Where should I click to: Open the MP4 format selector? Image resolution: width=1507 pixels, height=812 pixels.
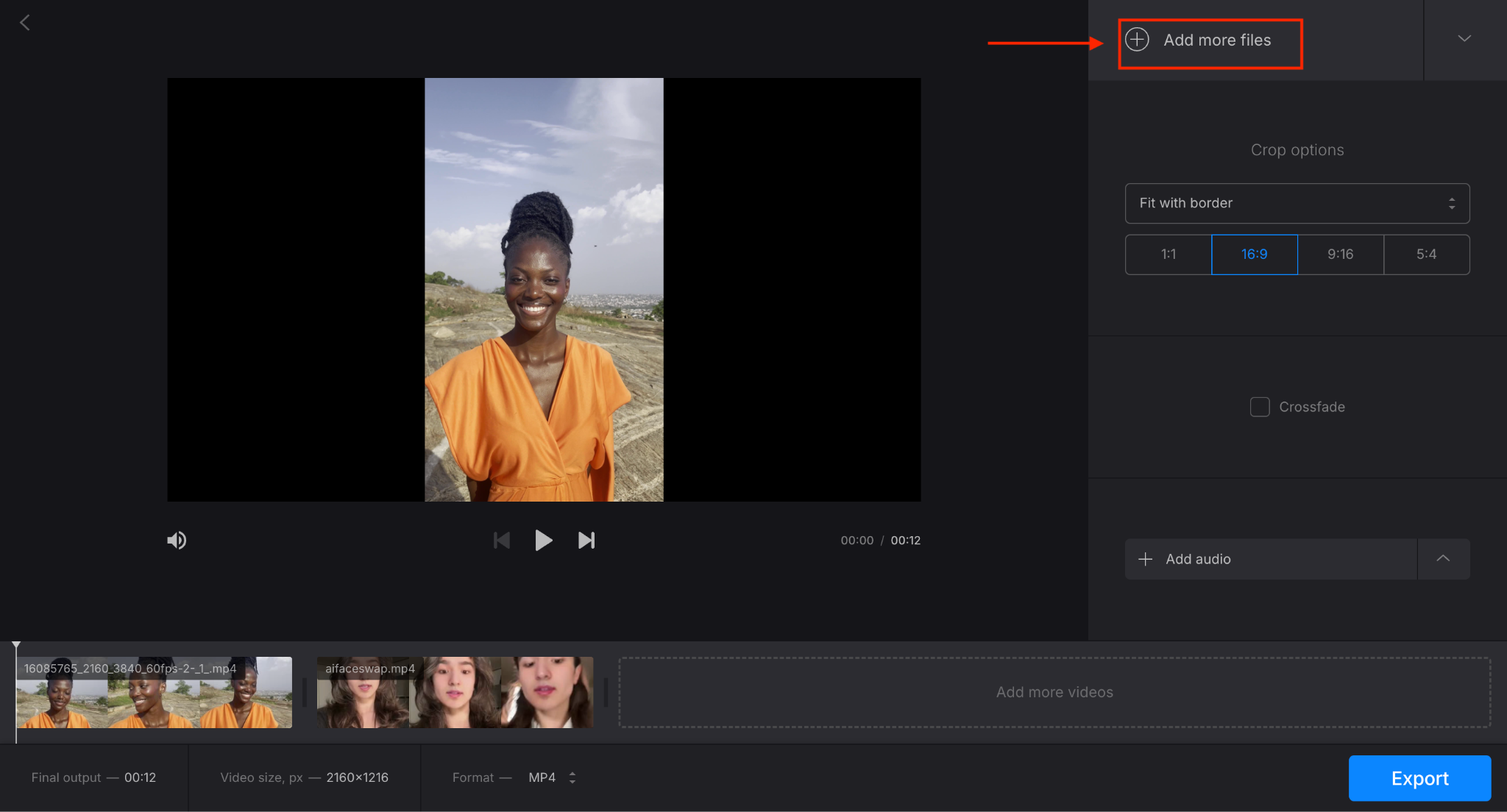coord(552,777)
